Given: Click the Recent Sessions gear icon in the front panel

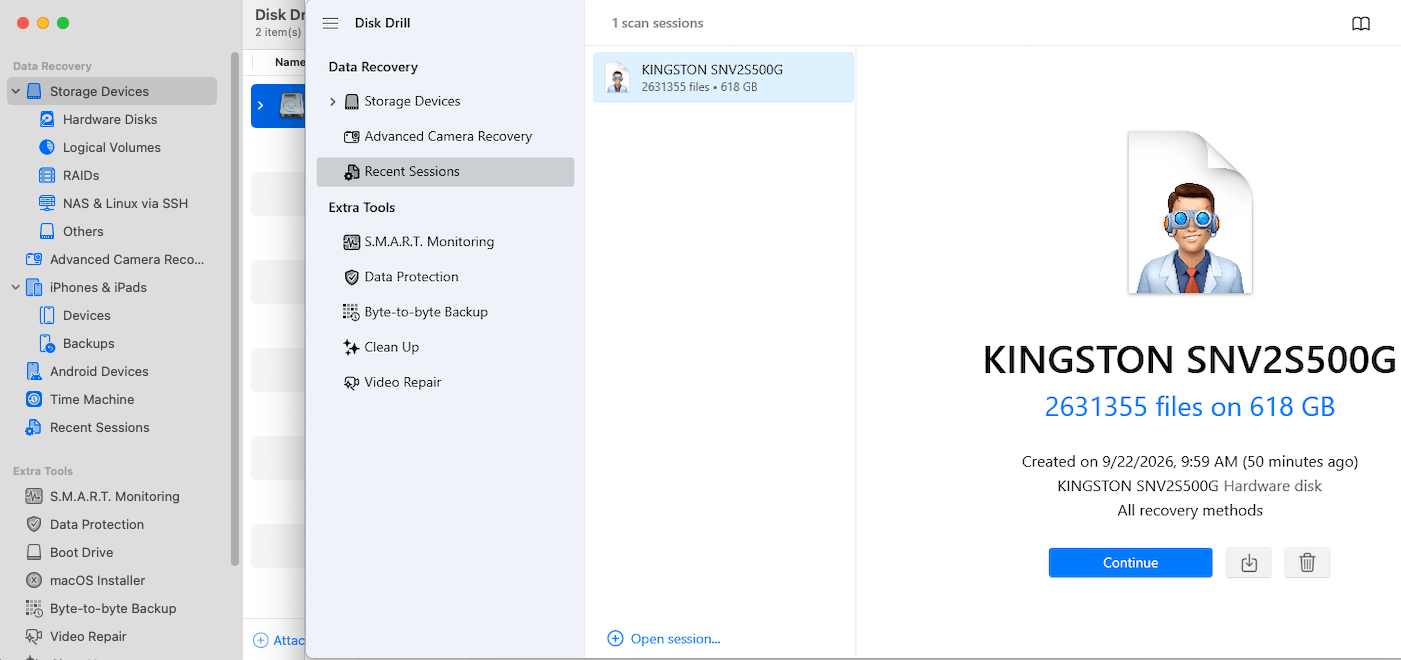Looking at the screenshot, I should (351, 172).
